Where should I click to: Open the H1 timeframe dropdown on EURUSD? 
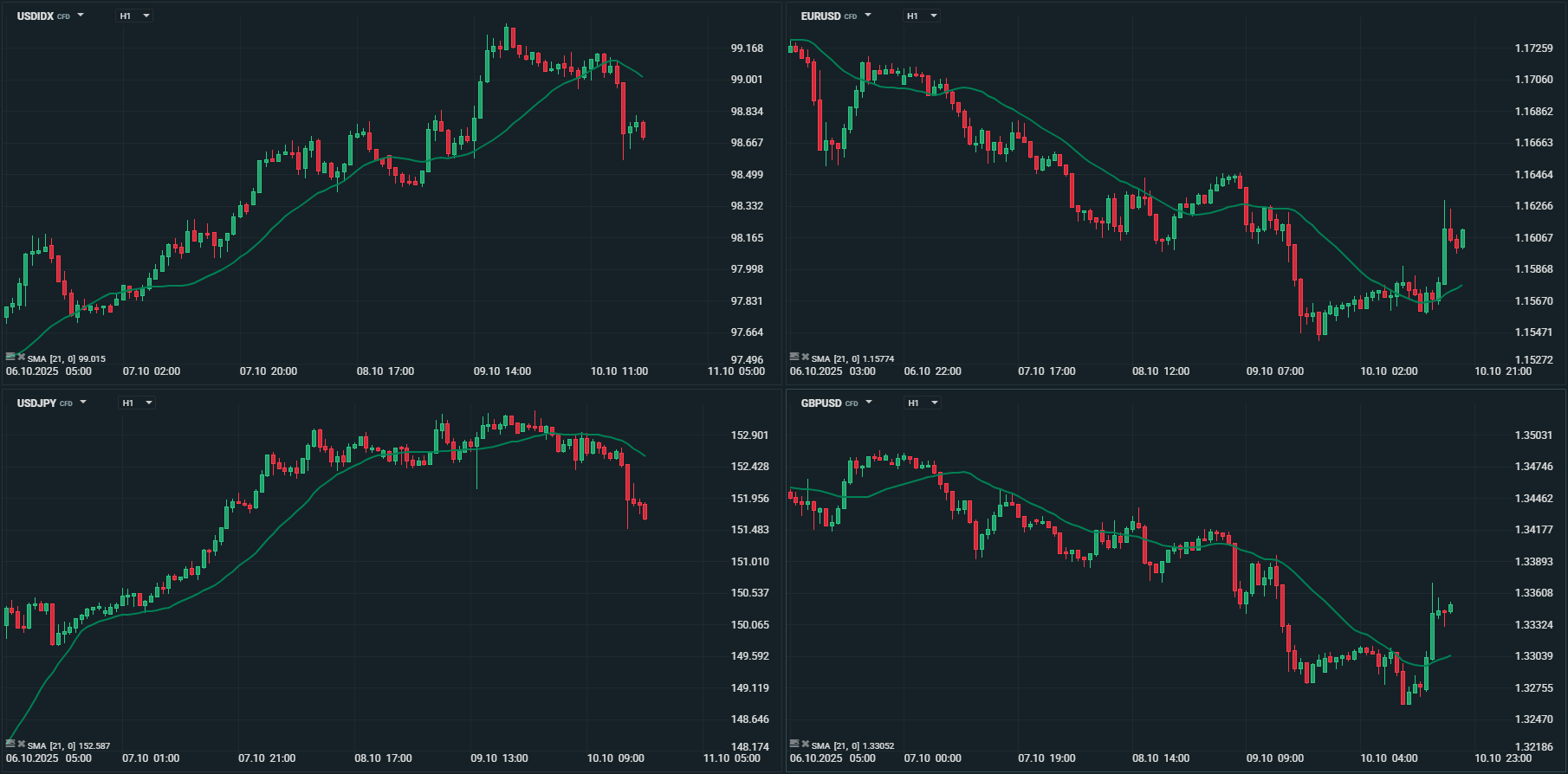922,16
